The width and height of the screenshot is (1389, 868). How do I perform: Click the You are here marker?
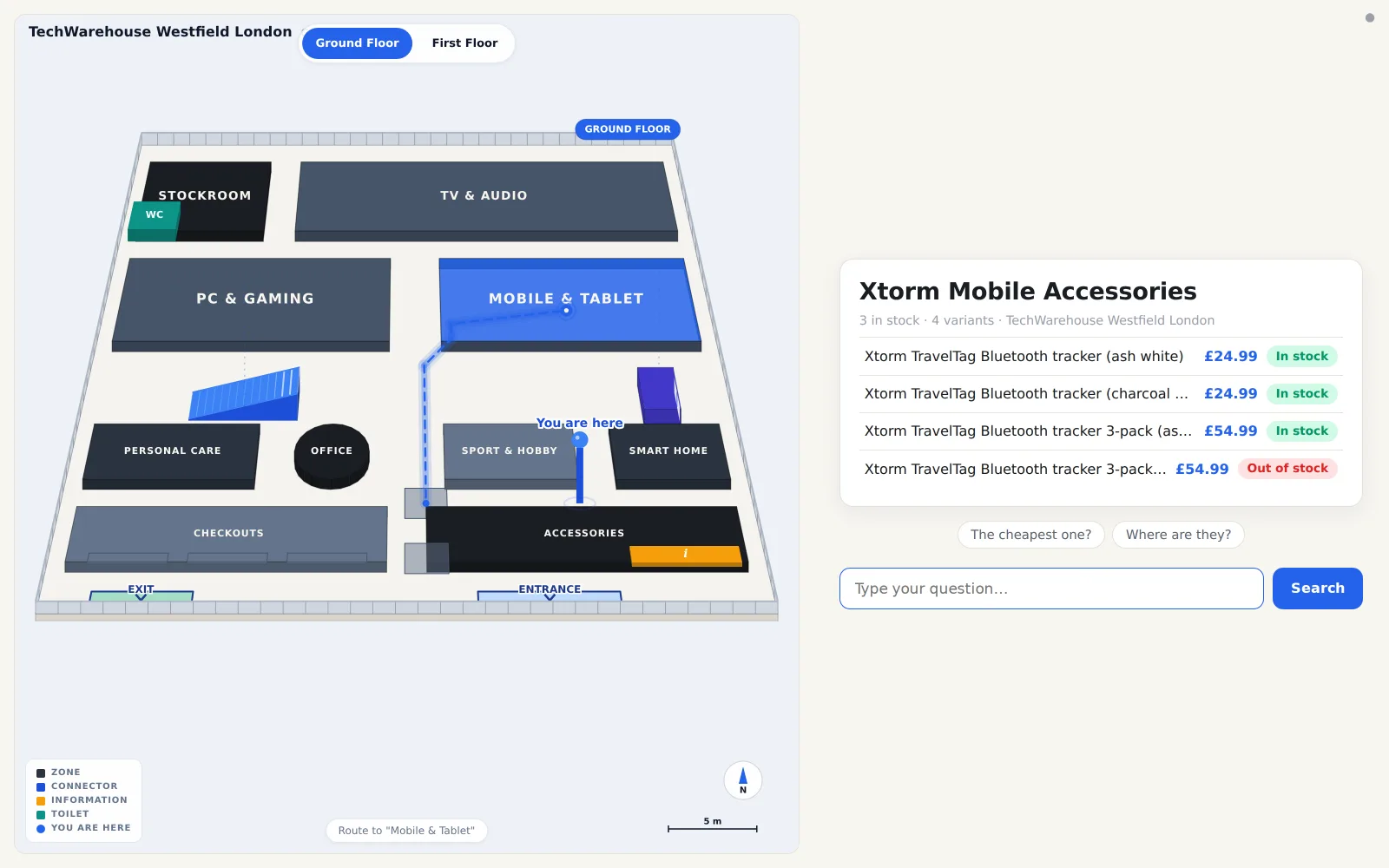[x=580, y=441]
